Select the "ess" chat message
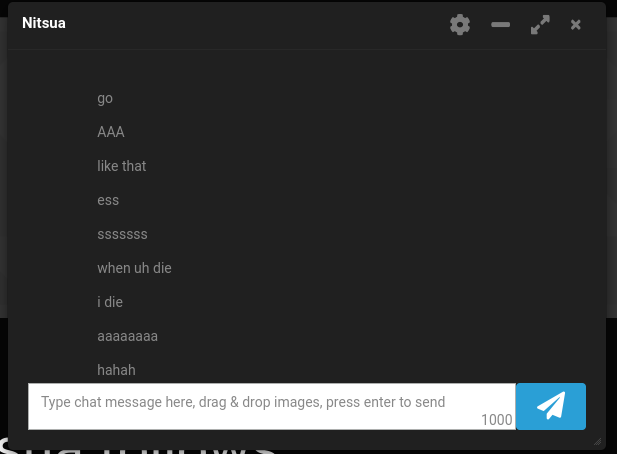 point(108,200)
